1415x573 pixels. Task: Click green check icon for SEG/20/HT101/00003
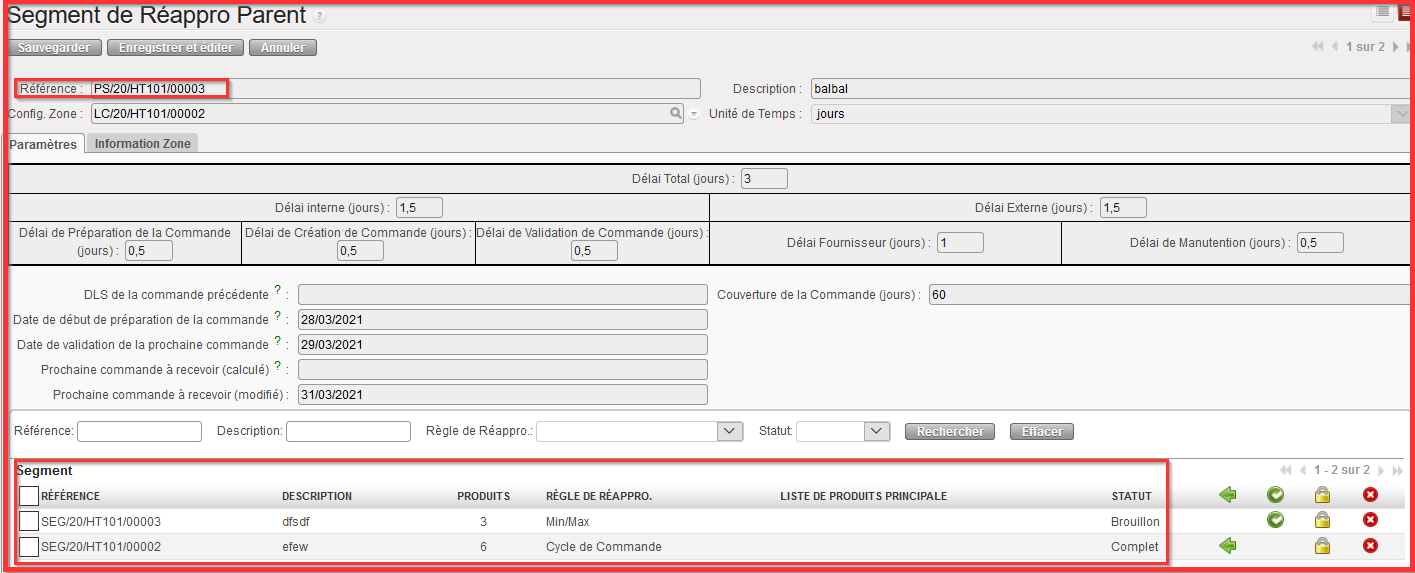click(1275, 520)
